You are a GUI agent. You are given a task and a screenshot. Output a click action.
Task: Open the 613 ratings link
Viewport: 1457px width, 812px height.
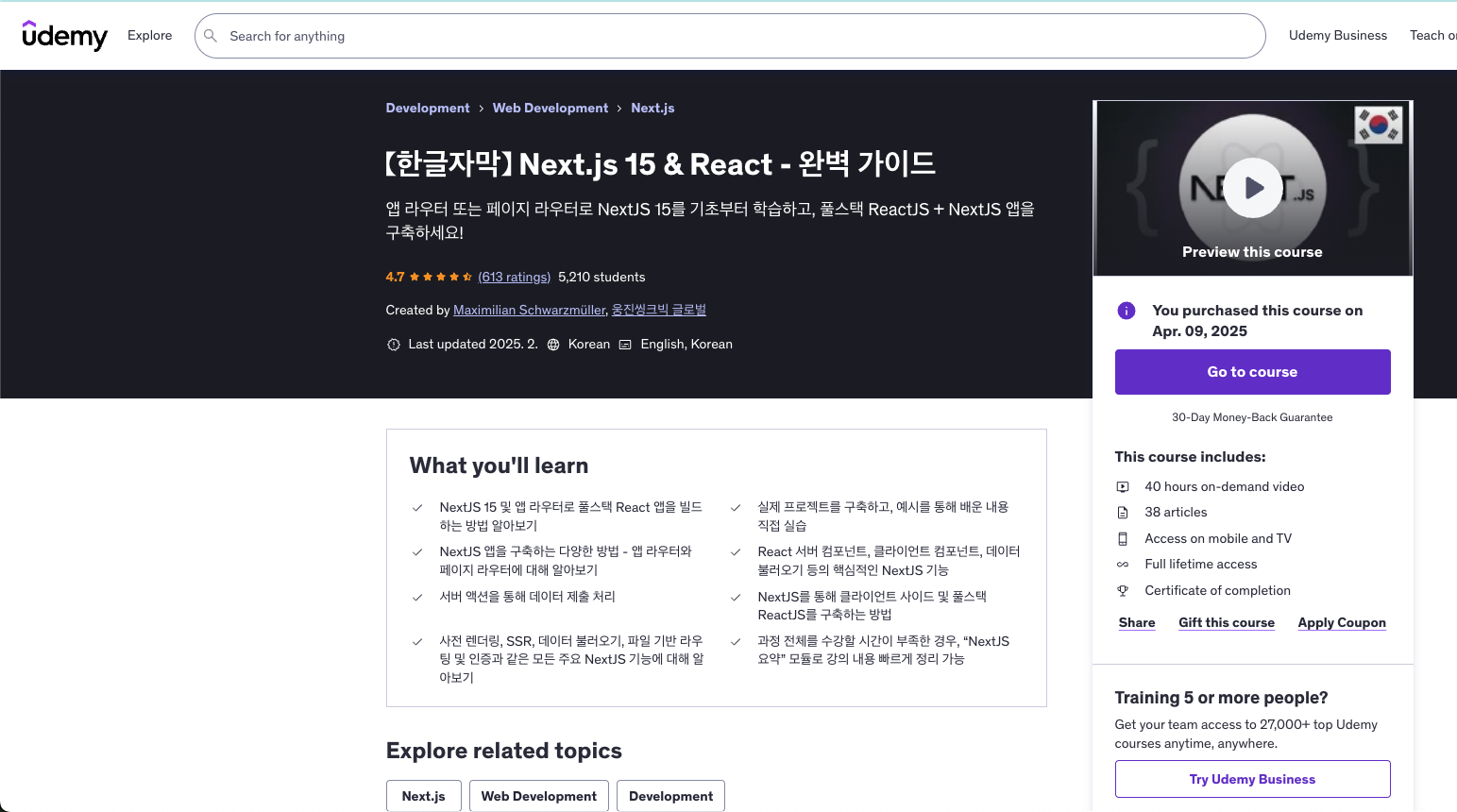click(514, 277)
